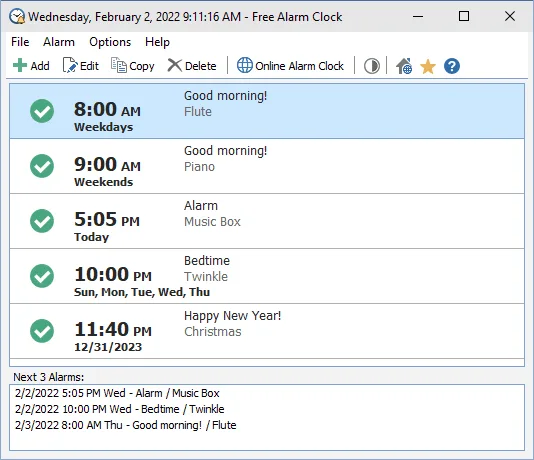
Task: Open the File menu
Action: pos(20,42)
